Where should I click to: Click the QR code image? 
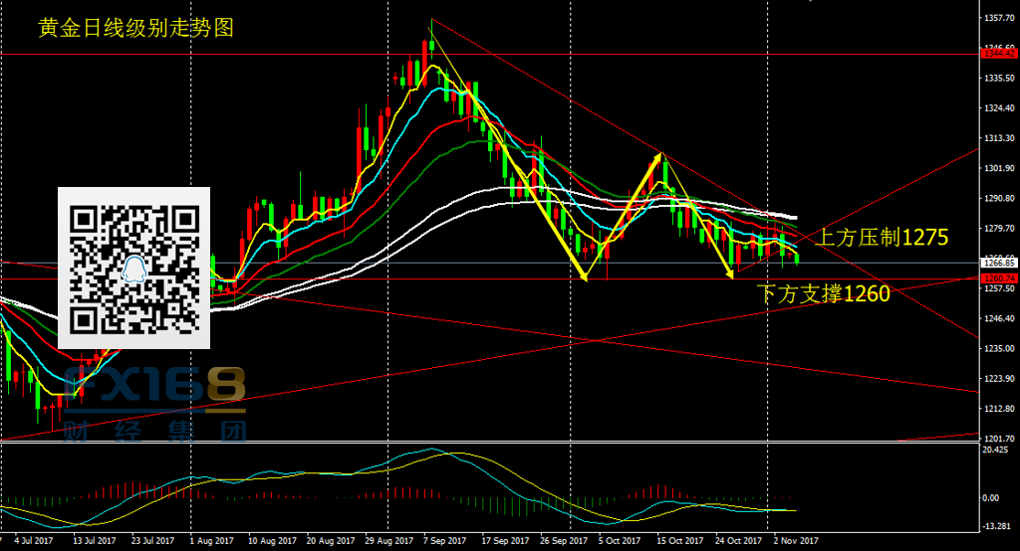[x=134, y=267]
